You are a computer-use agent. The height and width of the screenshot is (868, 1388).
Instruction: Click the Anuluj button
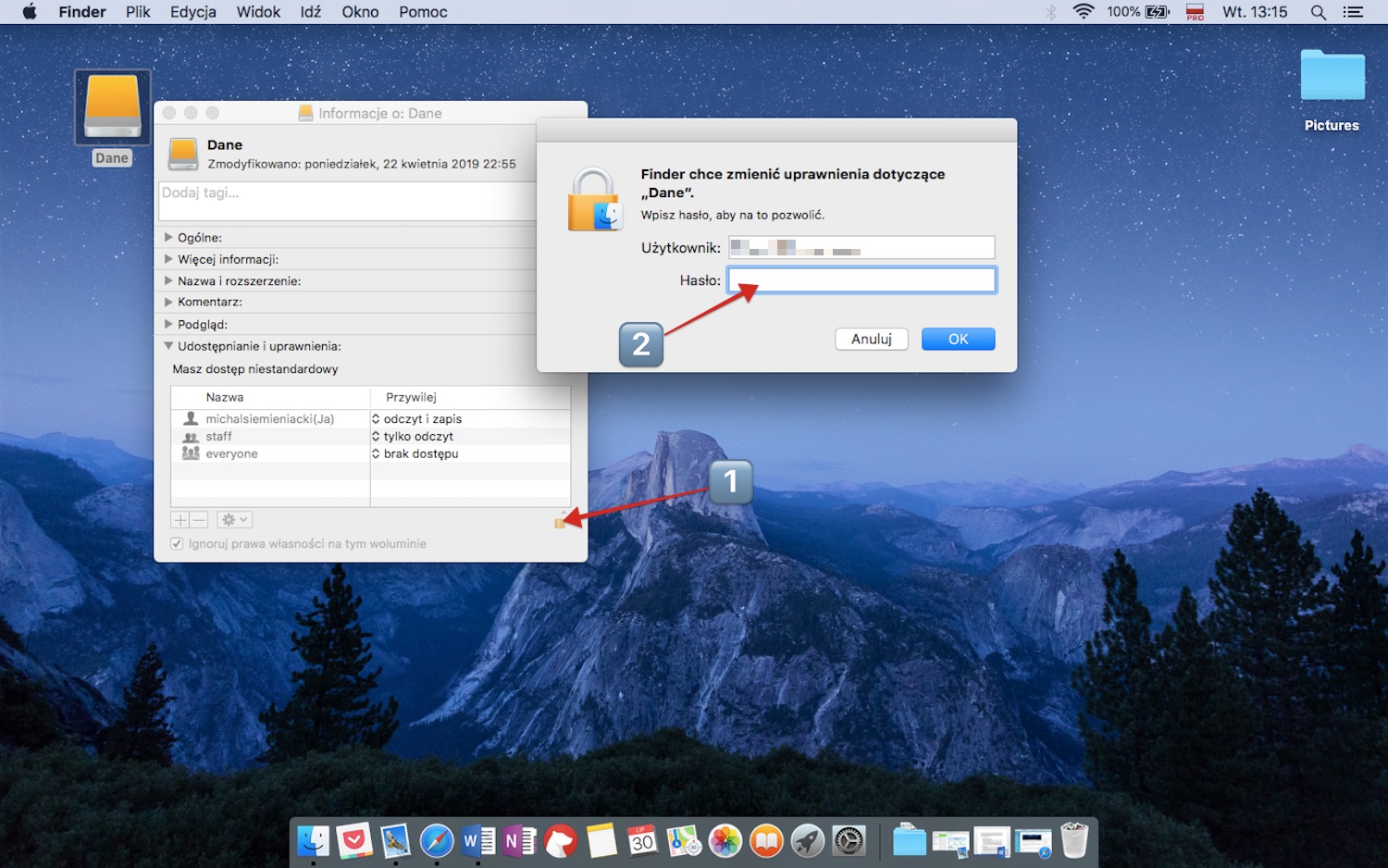[870, 339]
